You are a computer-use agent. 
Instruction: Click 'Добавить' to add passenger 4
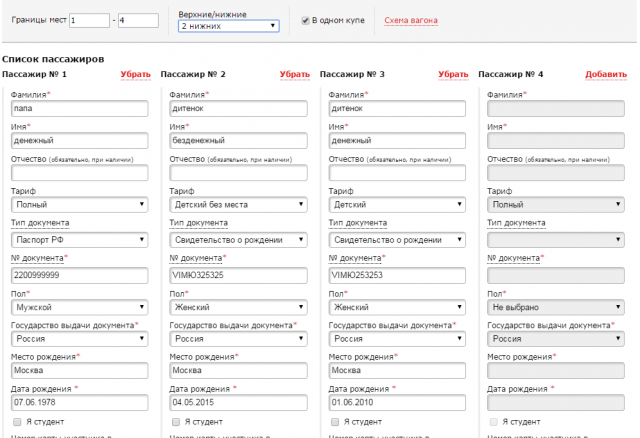[605, 75]
